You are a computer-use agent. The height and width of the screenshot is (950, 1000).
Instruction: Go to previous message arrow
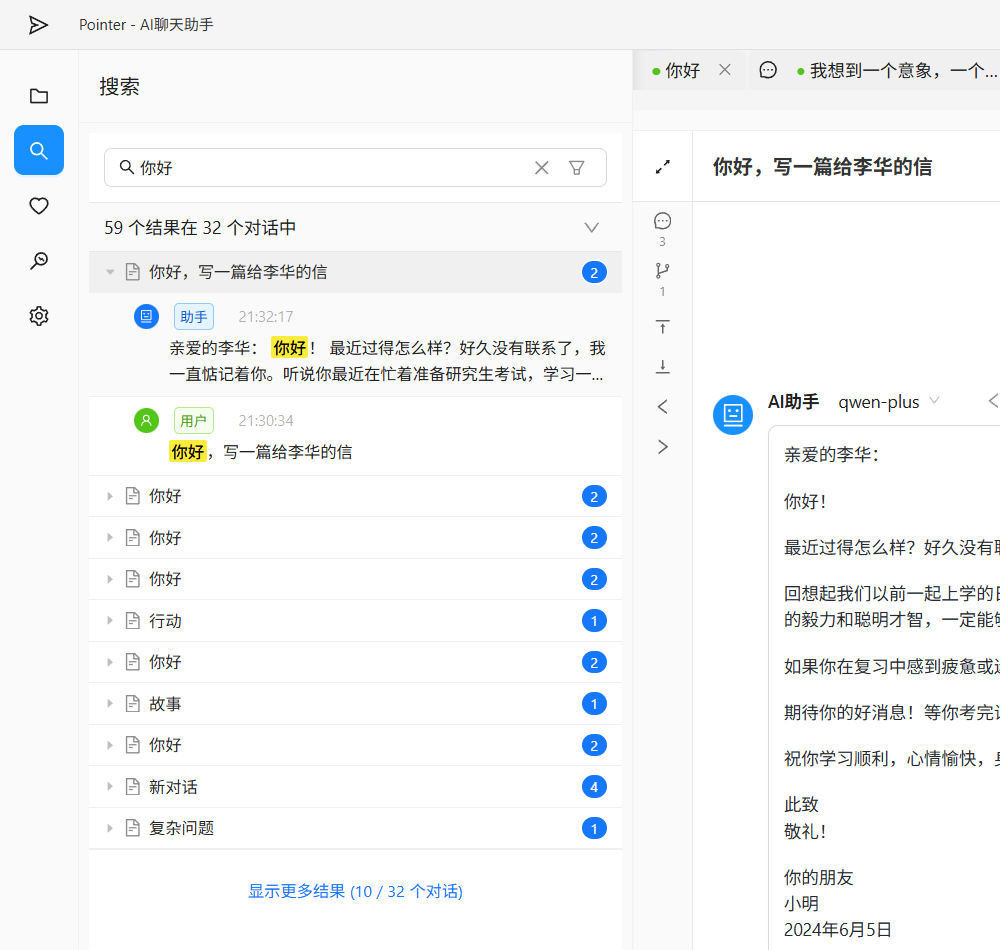pos(663,407)
